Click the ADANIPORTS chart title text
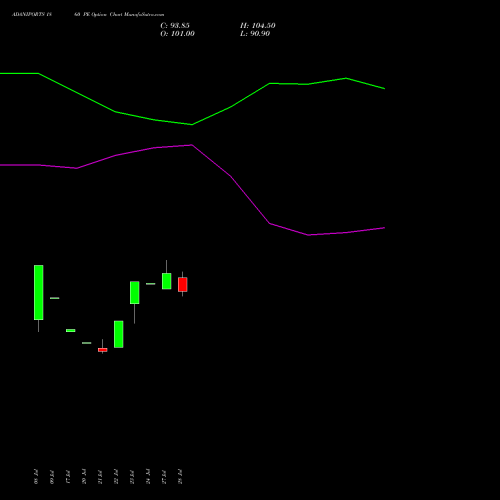The image size is (500, 500). (88, 15)
